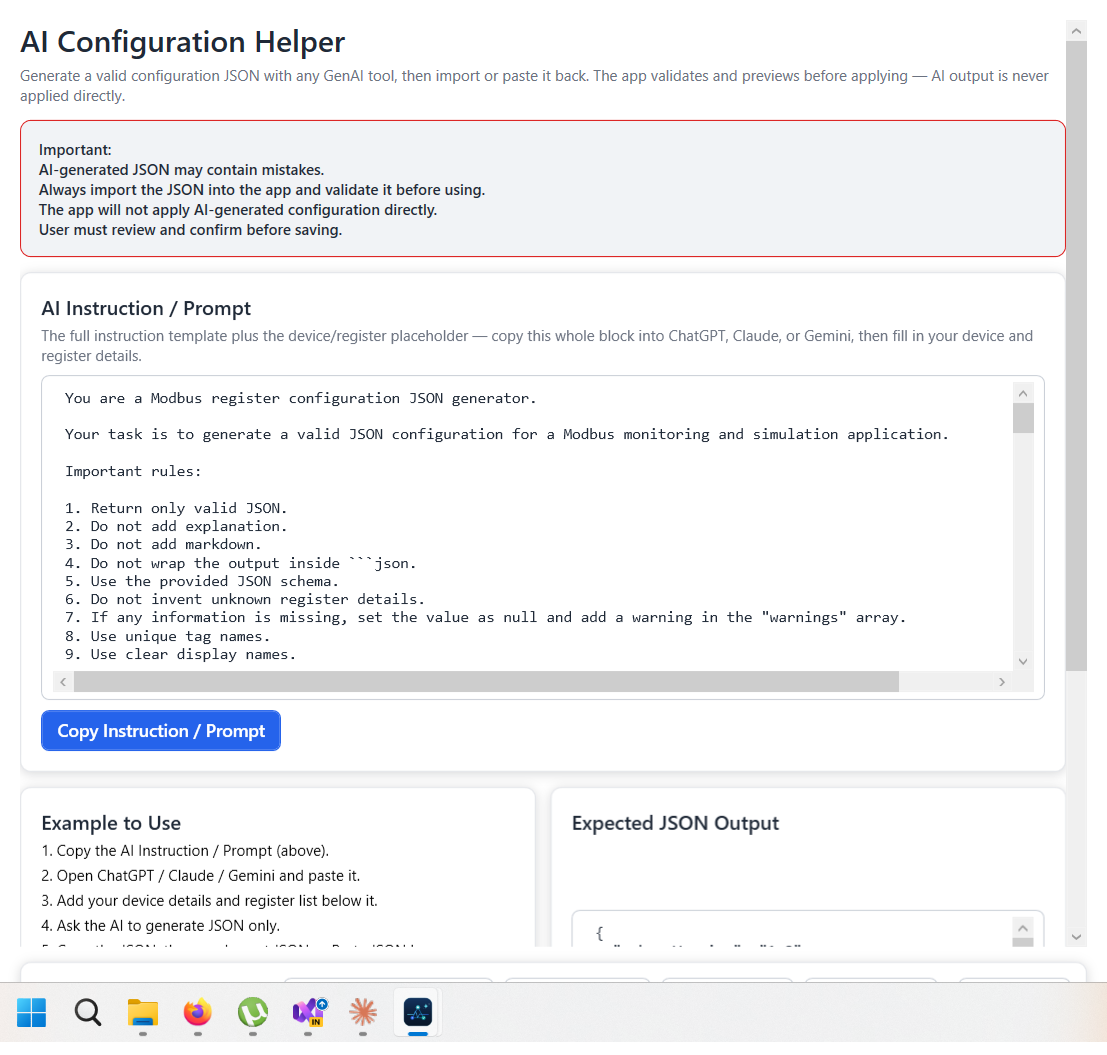Open the Windows Start menu
This screenshot has width=1107, height=1055.
click(31, 1012)
